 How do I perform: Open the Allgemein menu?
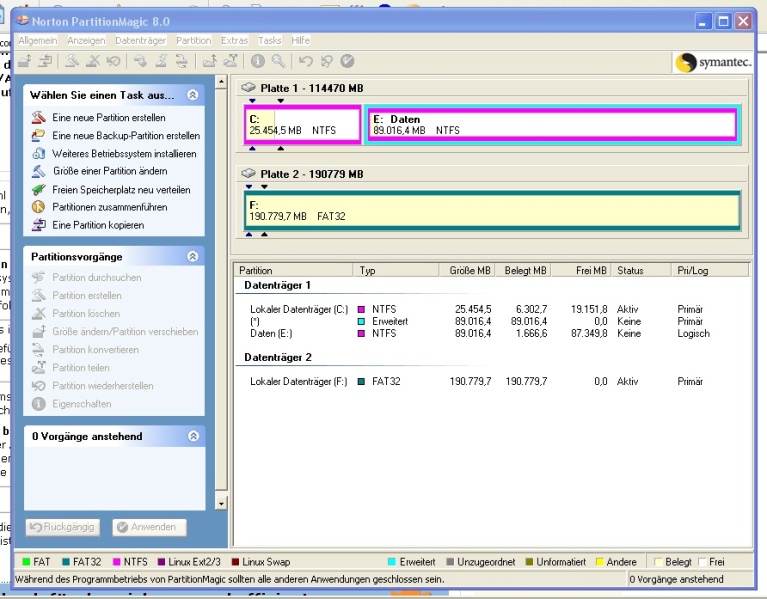pyautogui.click(x=38, y=41)
